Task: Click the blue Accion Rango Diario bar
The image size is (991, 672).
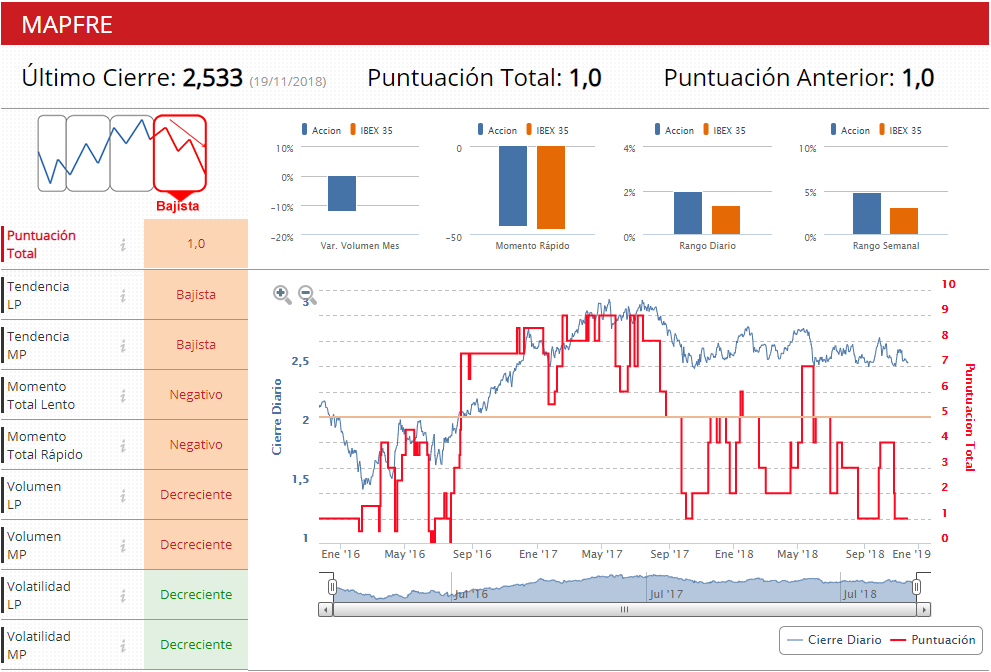Action: (x=688, y=213)
